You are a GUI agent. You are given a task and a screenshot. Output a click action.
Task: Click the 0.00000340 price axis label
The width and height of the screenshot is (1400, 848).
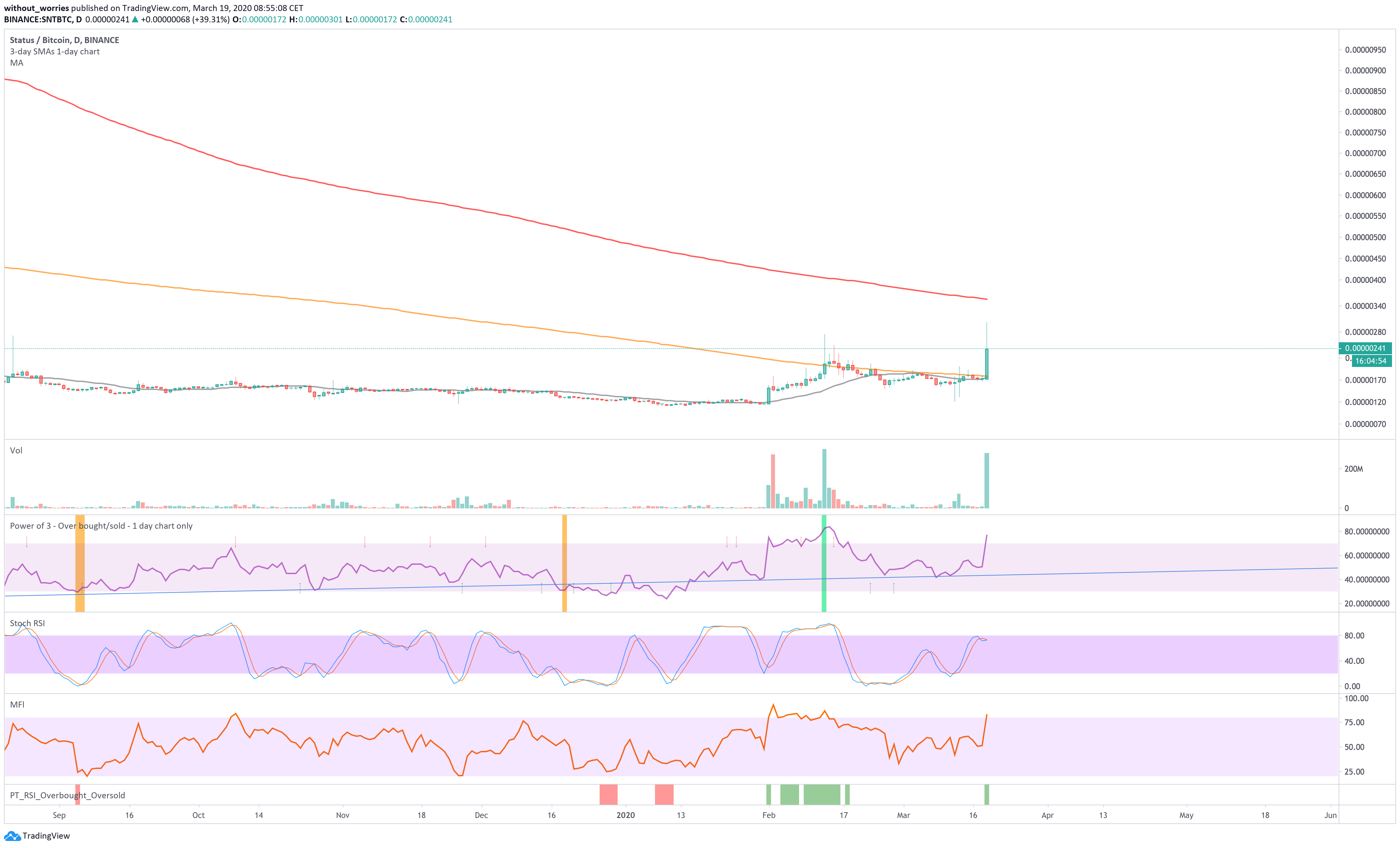pyautogui.click(x=1365, y=306)
